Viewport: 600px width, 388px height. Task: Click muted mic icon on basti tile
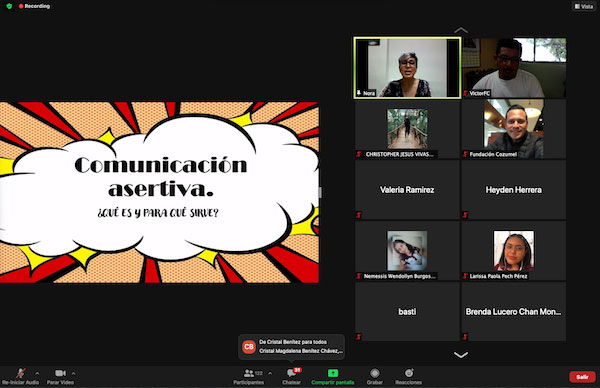click(x=359, y=337)
